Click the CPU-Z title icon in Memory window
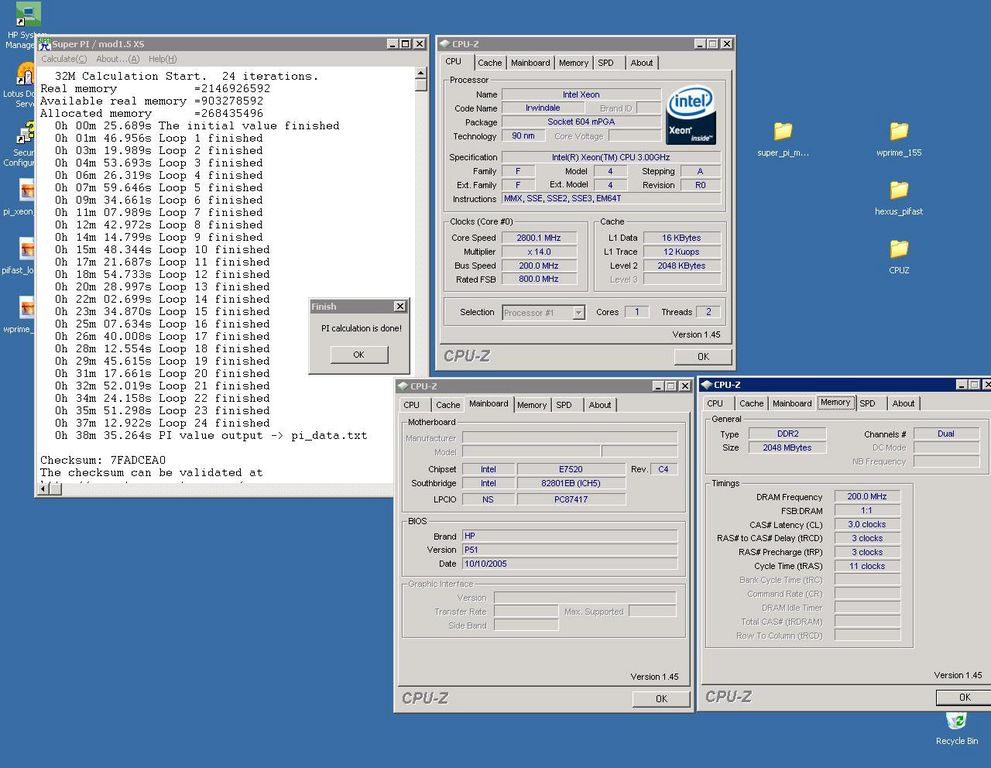Image resolution: width=991 pixels, height=768 pixels. [x=707, y=385]
